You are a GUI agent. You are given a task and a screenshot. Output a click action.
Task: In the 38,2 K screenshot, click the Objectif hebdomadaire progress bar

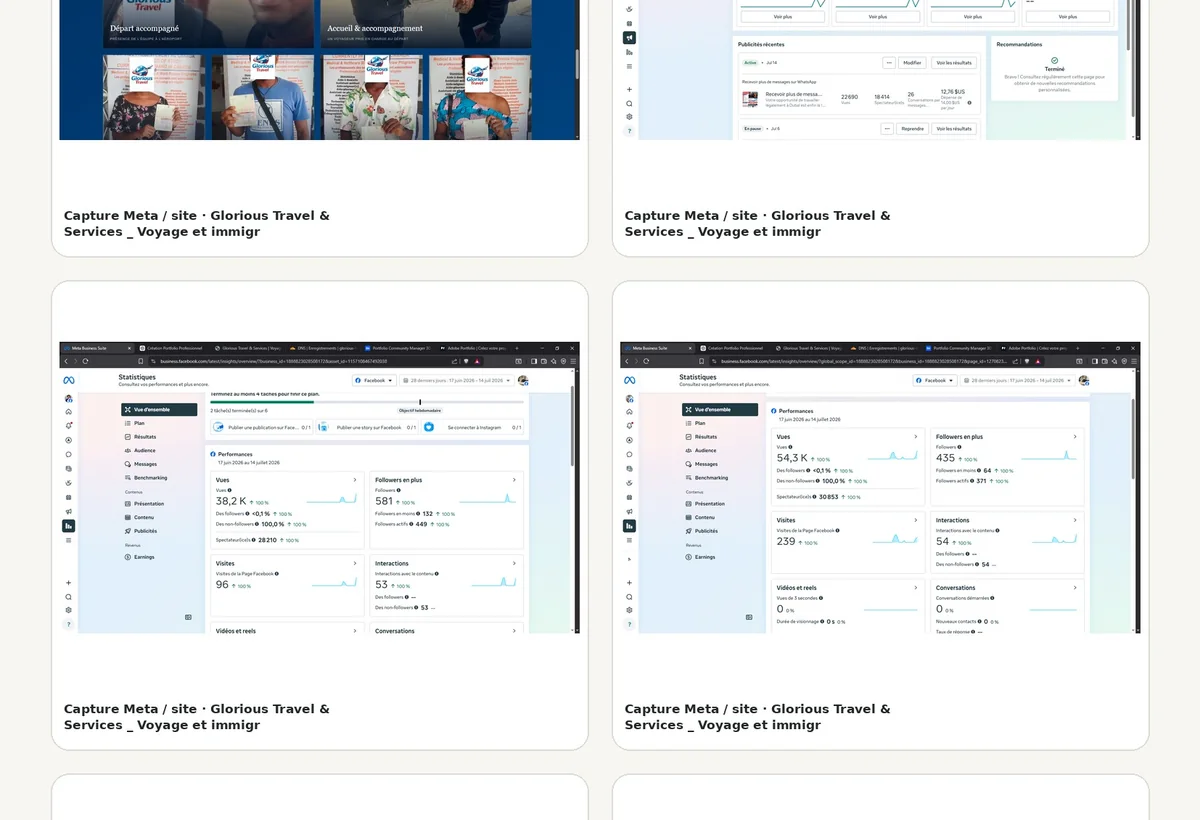click(369, 402)
